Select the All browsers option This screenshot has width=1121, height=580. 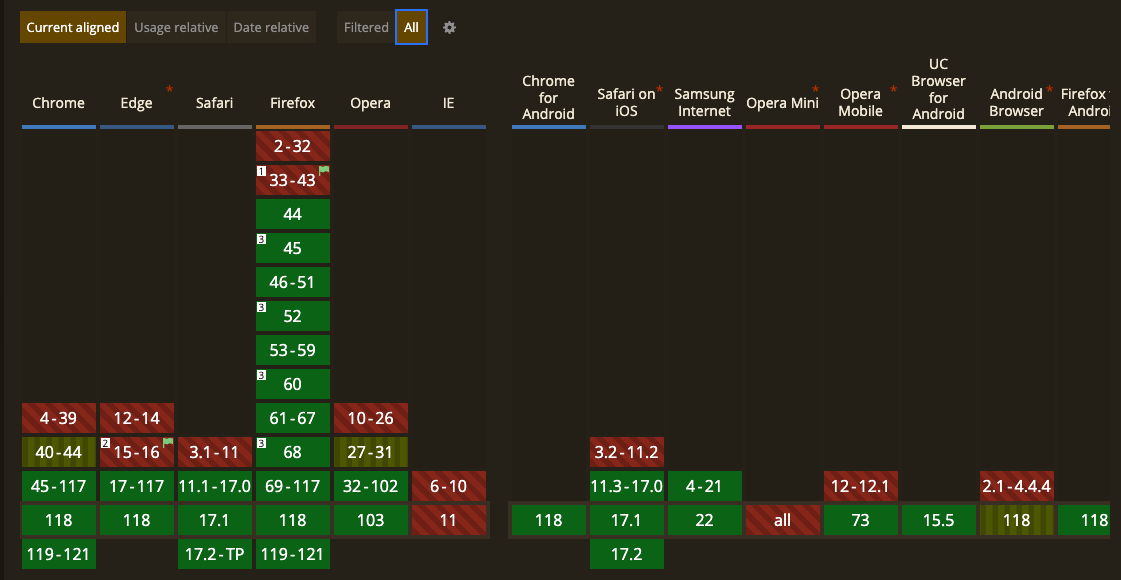pyautogui.click(x=411, y=27)
